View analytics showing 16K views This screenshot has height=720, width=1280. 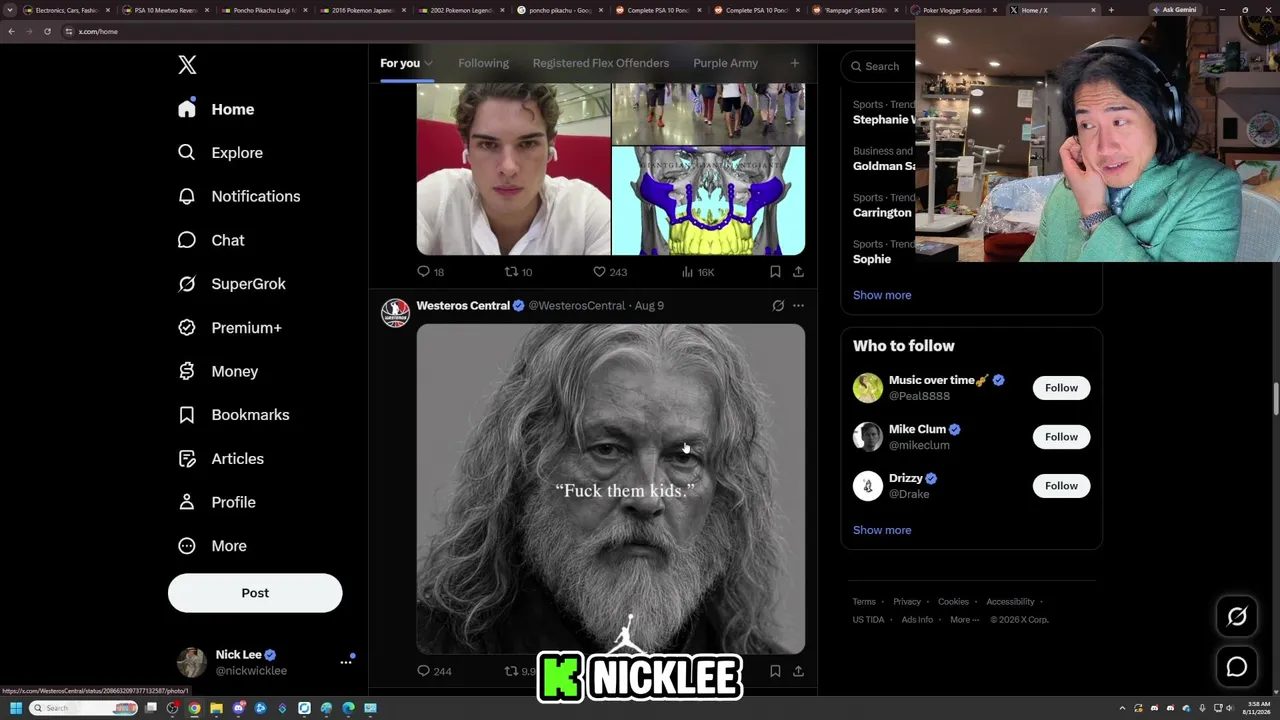coord(687,272)
